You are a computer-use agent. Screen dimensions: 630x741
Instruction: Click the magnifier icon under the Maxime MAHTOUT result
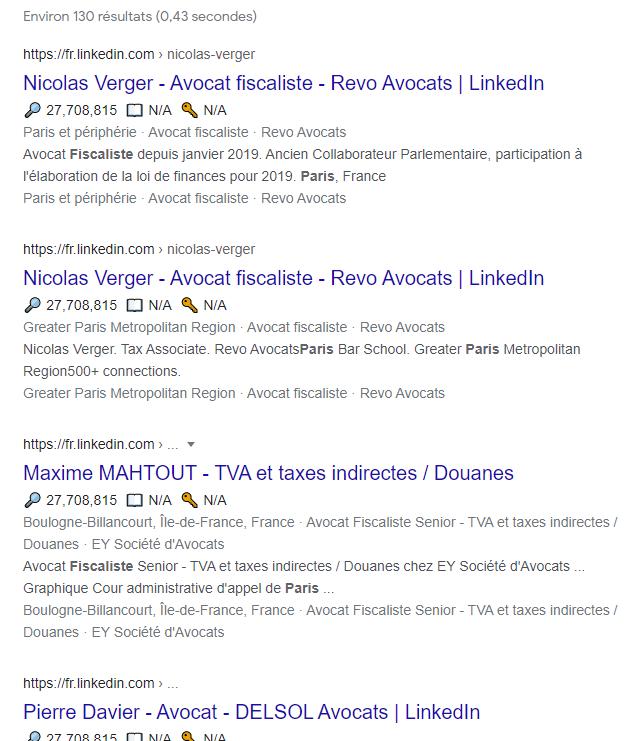pos(32,500)
